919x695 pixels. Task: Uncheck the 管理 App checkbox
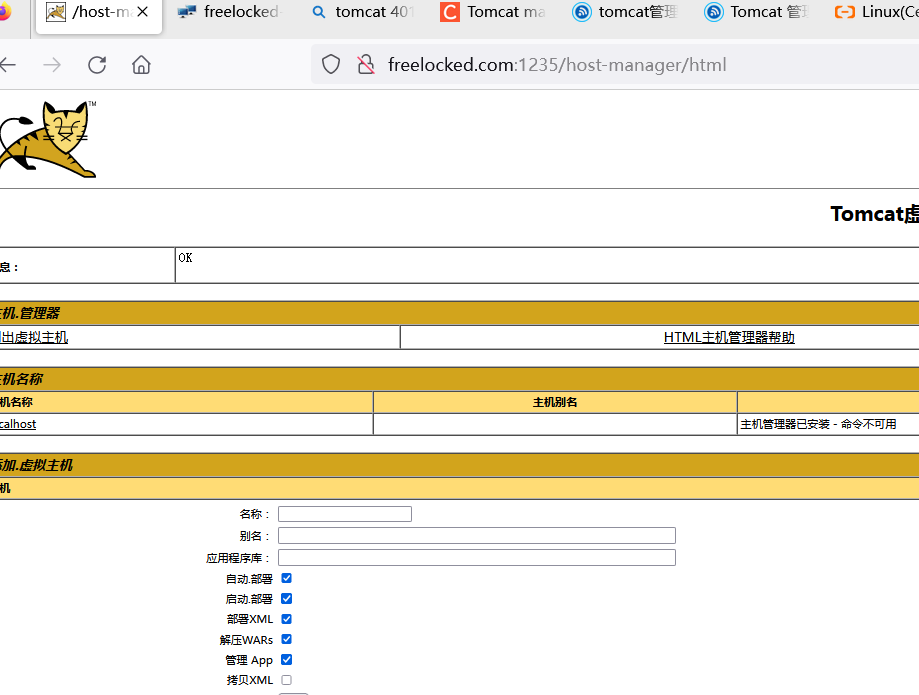click(x=287, y=660)
